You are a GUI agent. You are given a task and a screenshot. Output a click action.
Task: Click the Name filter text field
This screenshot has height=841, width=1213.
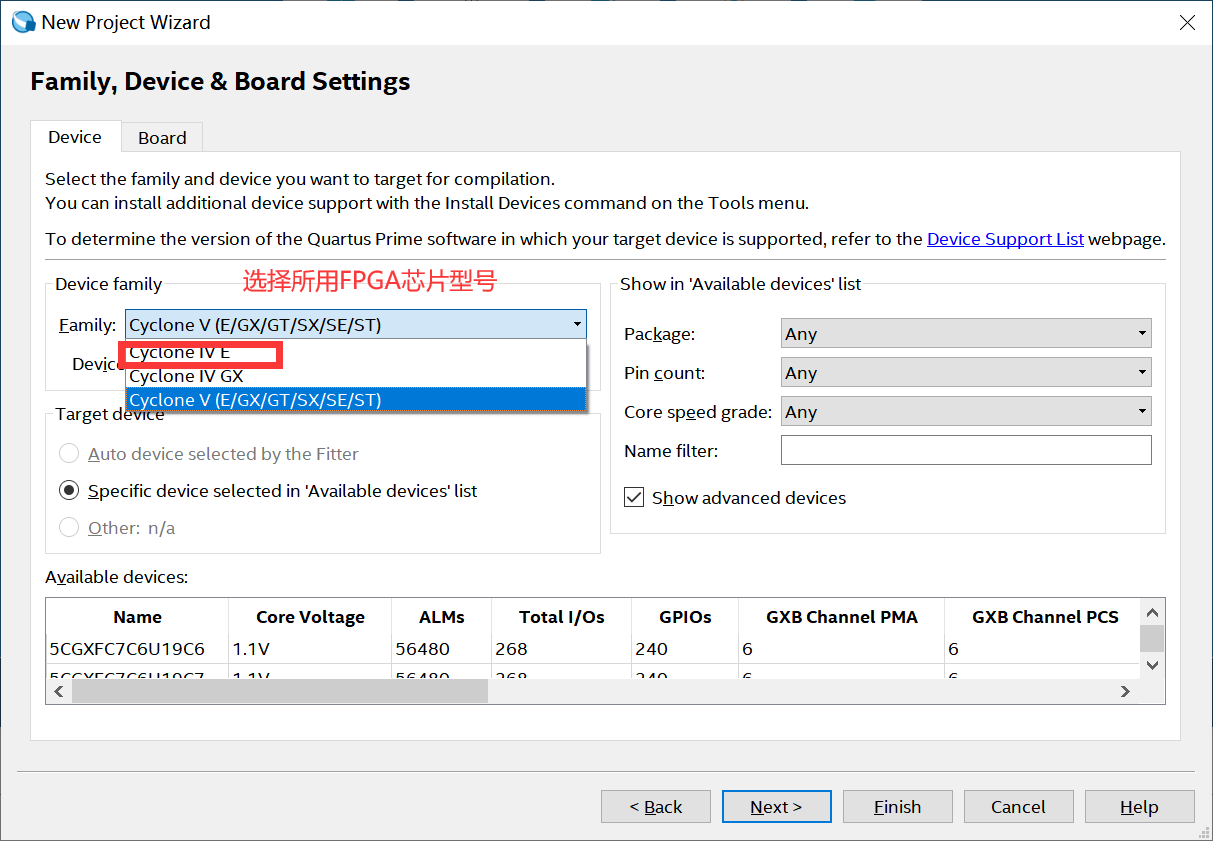click(965, 451)
